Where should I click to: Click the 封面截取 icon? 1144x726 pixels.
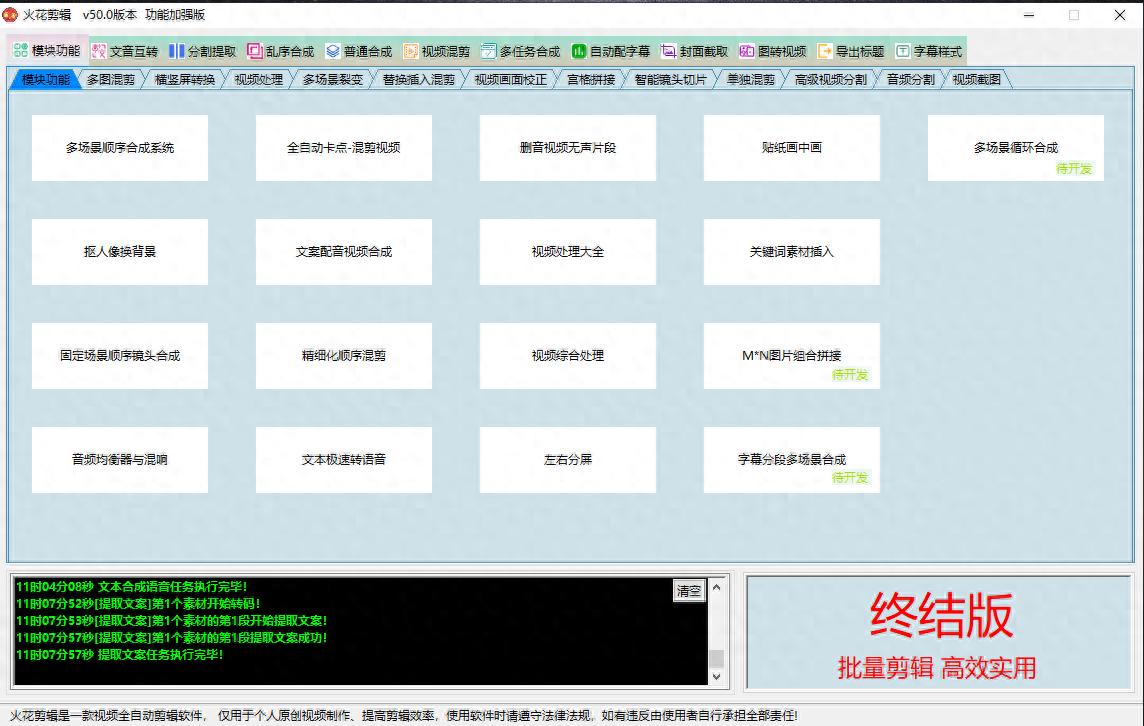point(669,51)
